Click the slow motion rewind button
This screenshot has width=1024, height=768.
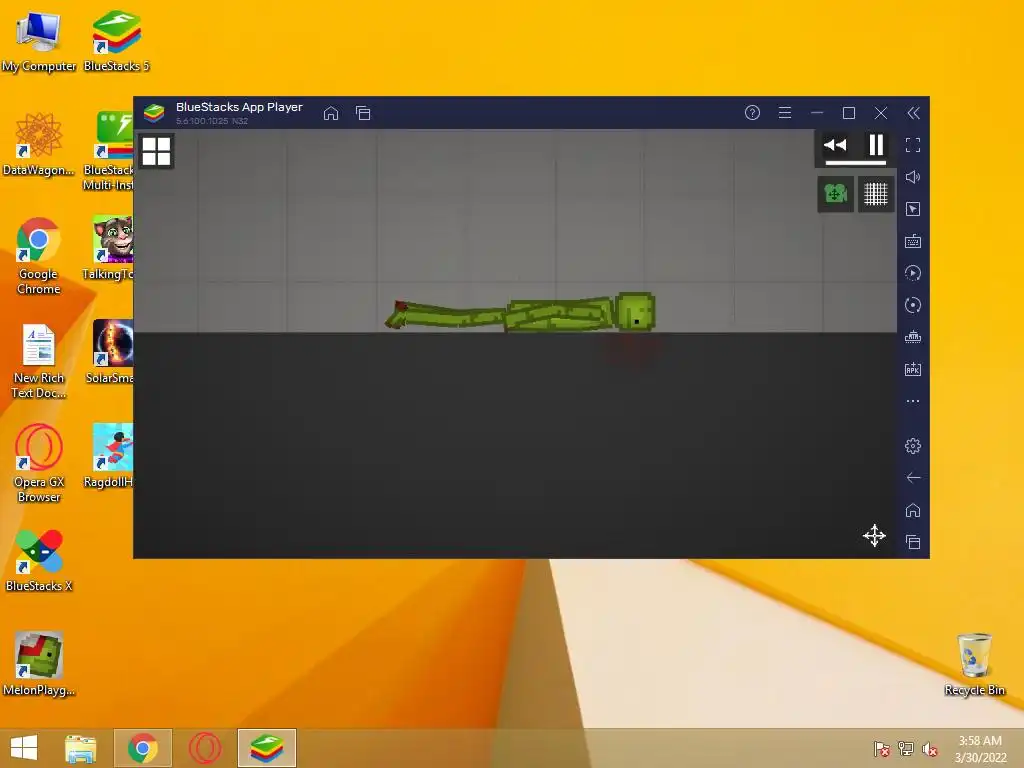tap(835, 145)
